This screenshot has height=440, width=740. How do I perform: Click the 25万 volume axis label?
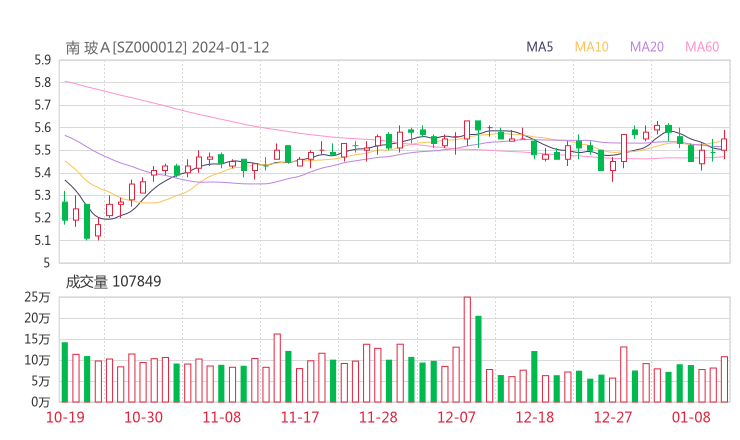pyautogui.click(x=37, y=297)
